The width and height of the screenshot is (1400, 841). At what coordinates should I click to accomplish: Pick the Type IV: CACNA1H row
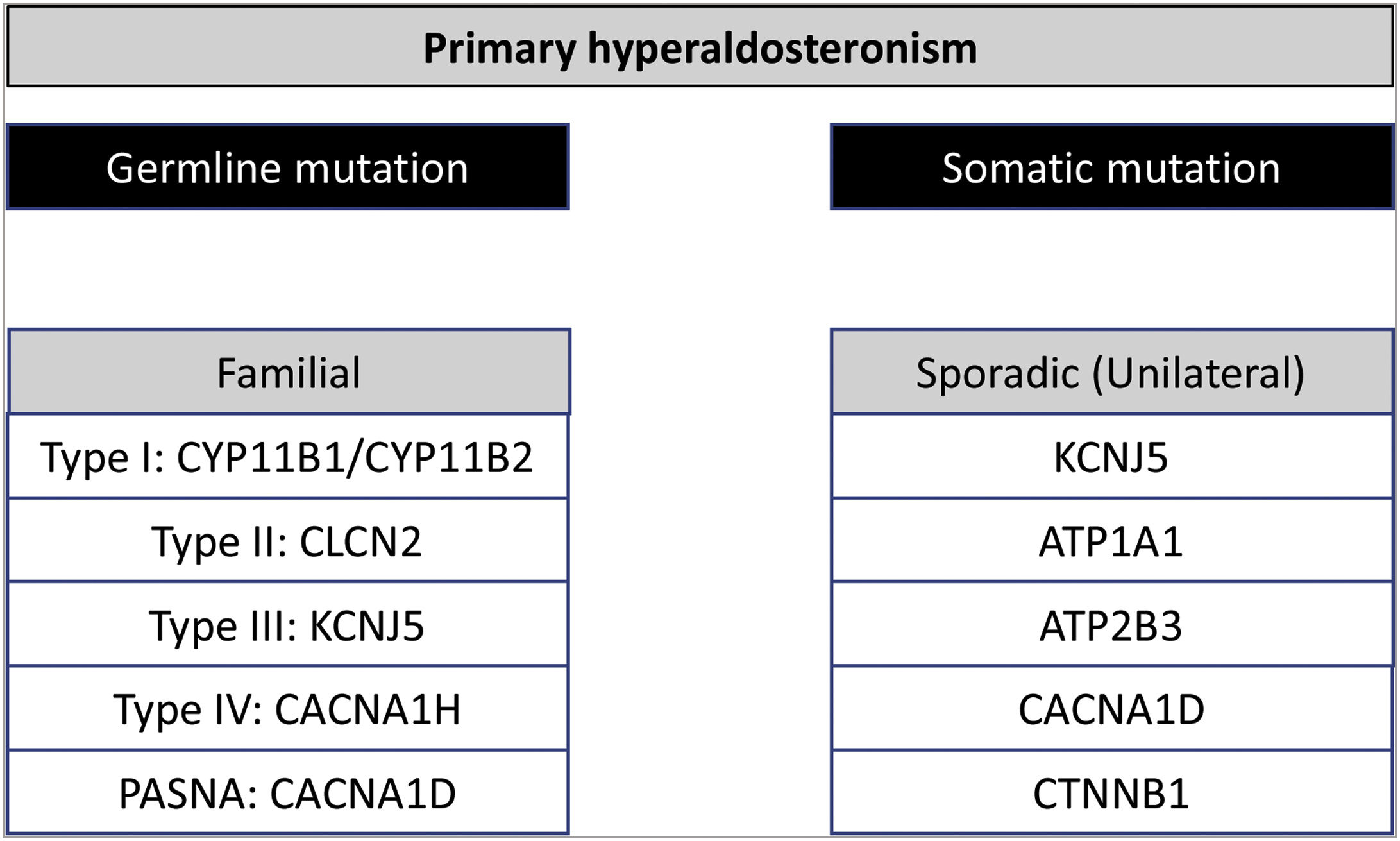[x=287, y=709]
